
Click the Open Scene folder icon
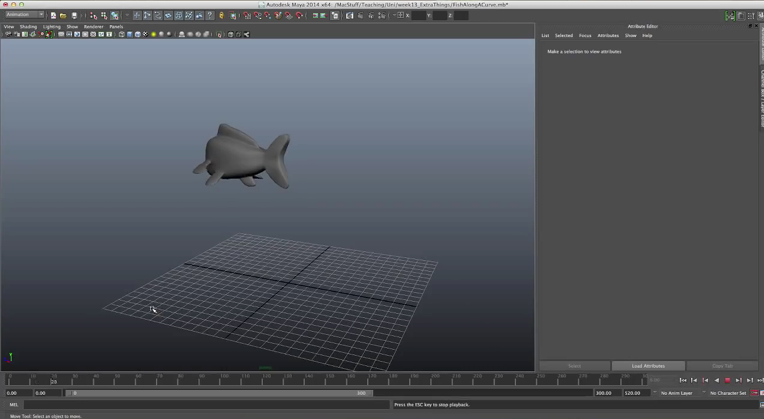(63, 16)
